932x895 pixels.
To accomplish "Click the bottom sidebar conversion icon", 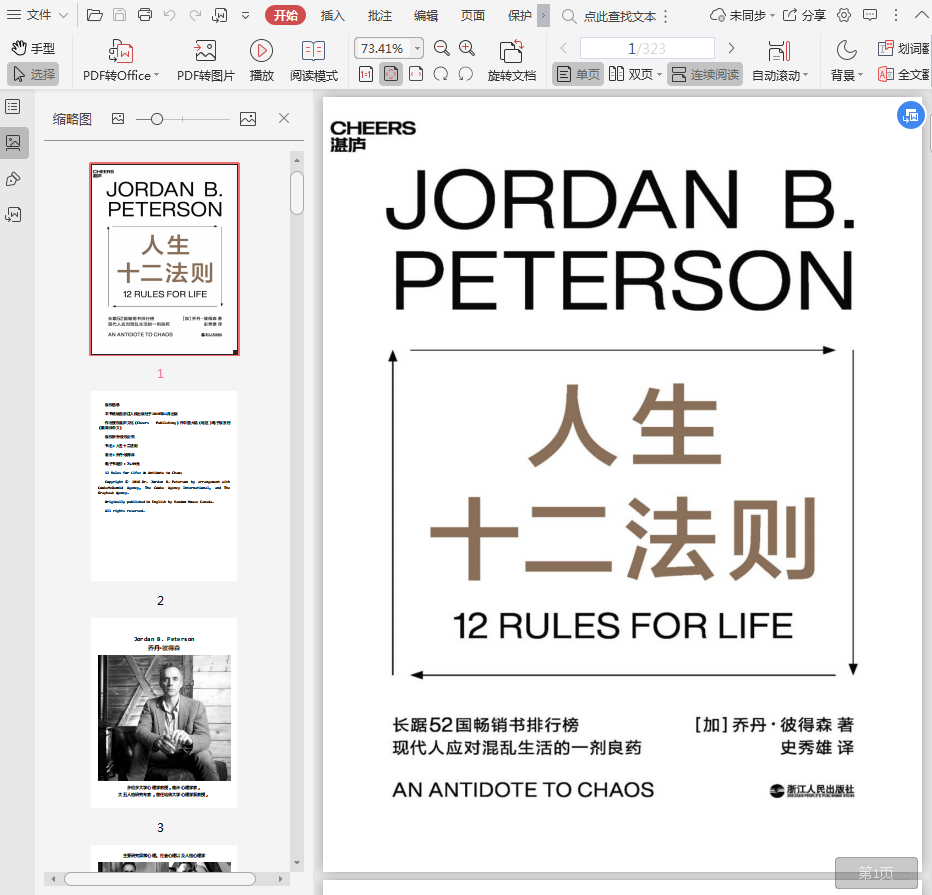I will 13,215.
